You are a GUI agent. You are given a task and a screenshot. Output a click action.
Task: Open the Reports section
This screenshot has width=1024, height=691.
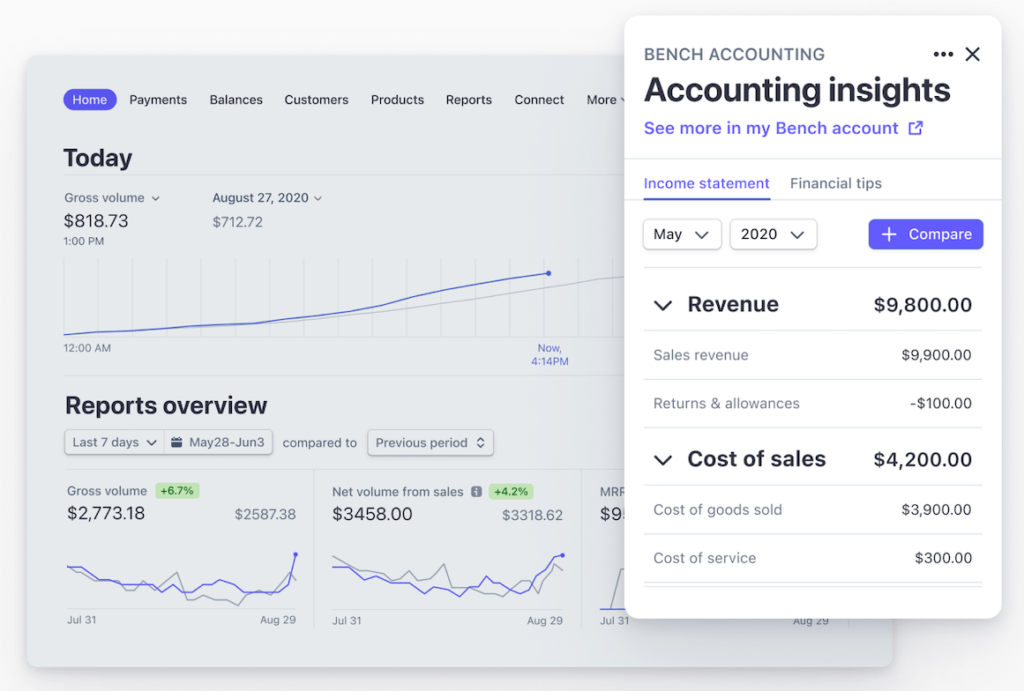(469, 100)
